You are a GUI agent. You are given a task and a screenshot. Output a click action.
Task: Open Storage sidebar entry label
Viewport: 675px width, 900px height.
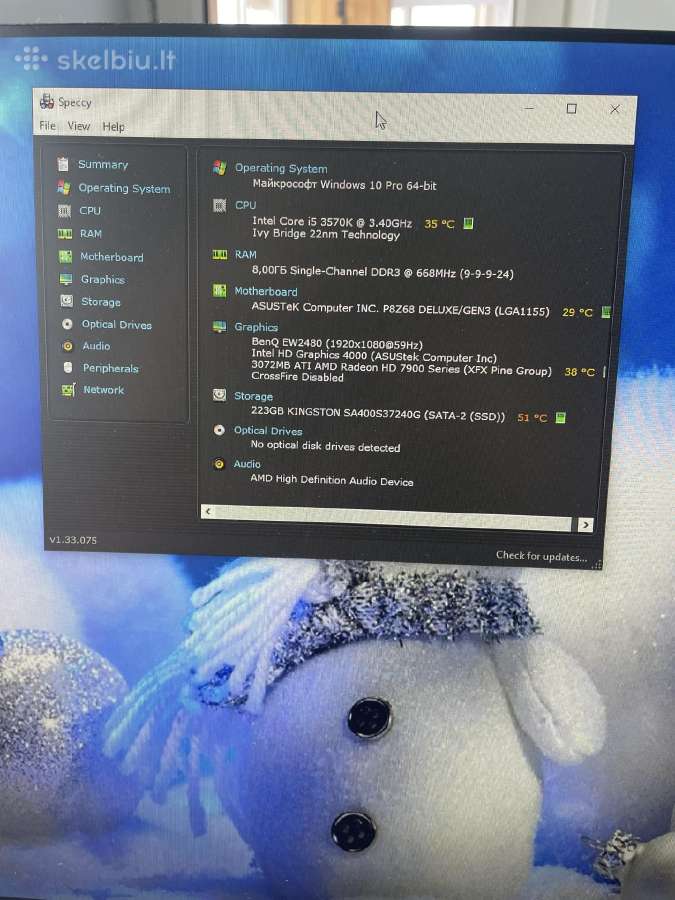point(101,302)
